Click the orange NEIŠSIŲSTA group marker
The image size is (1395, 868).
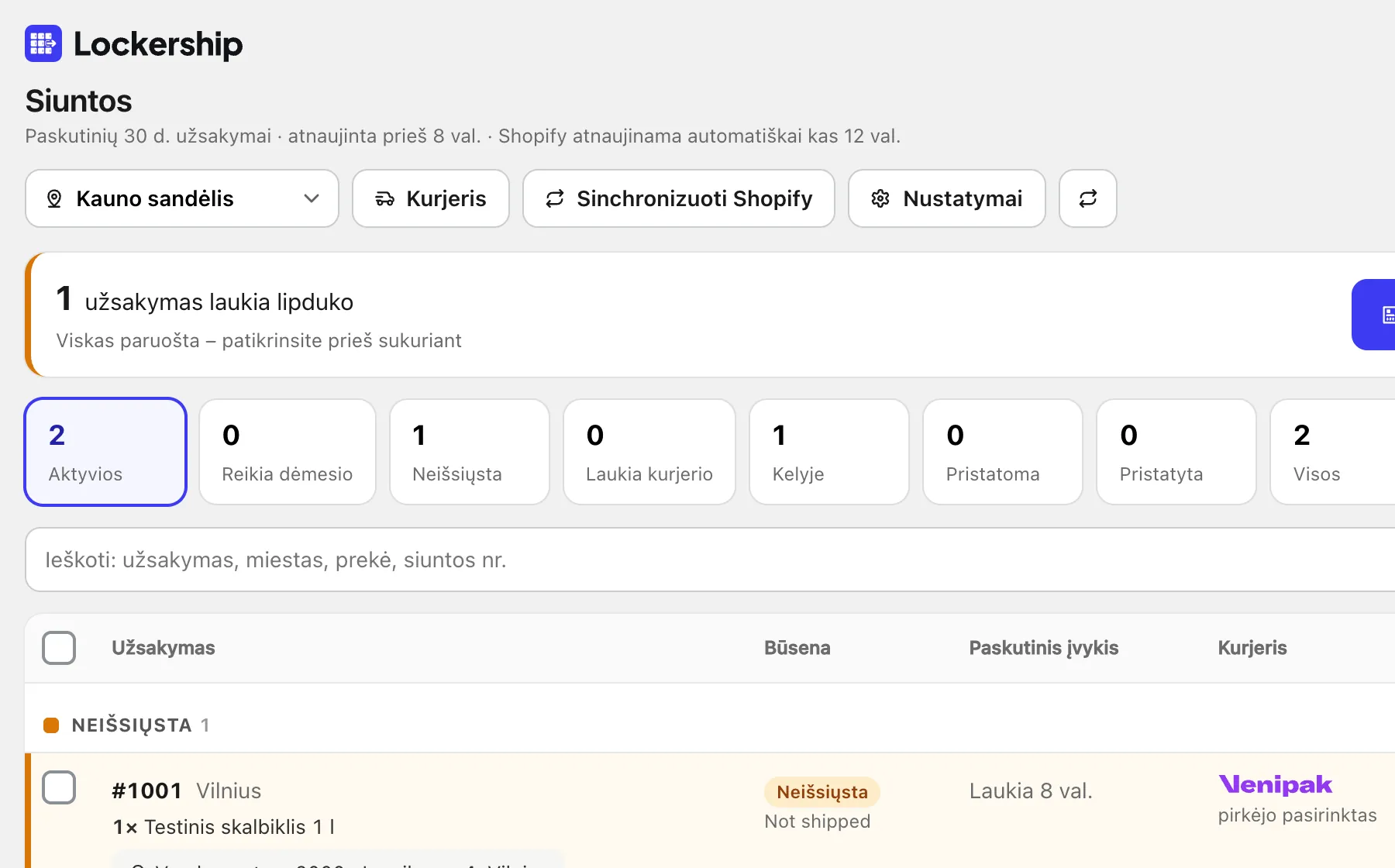point(51,725)
